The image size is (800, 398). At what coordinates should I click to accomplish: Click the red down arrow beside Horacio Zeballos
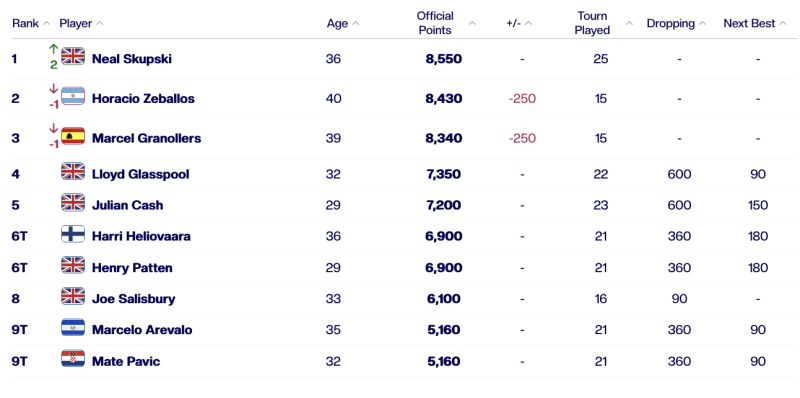pyautogui.click(x=54, y=89)
